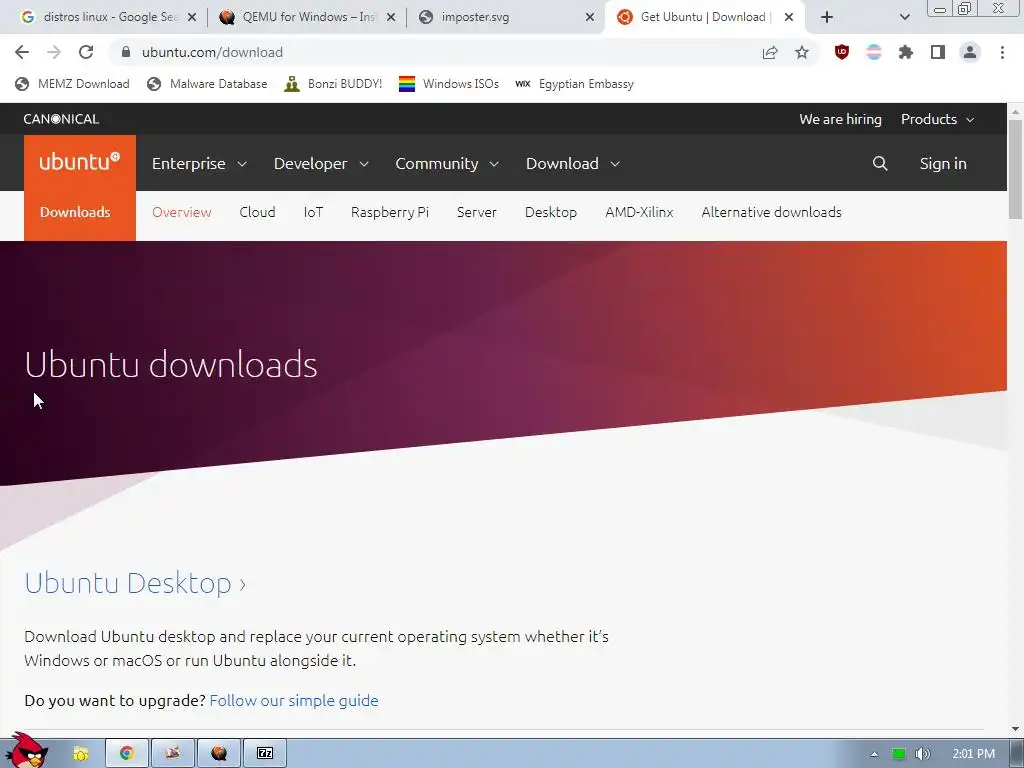Click the 2:01 PM taskbar clock

[974, 754]
